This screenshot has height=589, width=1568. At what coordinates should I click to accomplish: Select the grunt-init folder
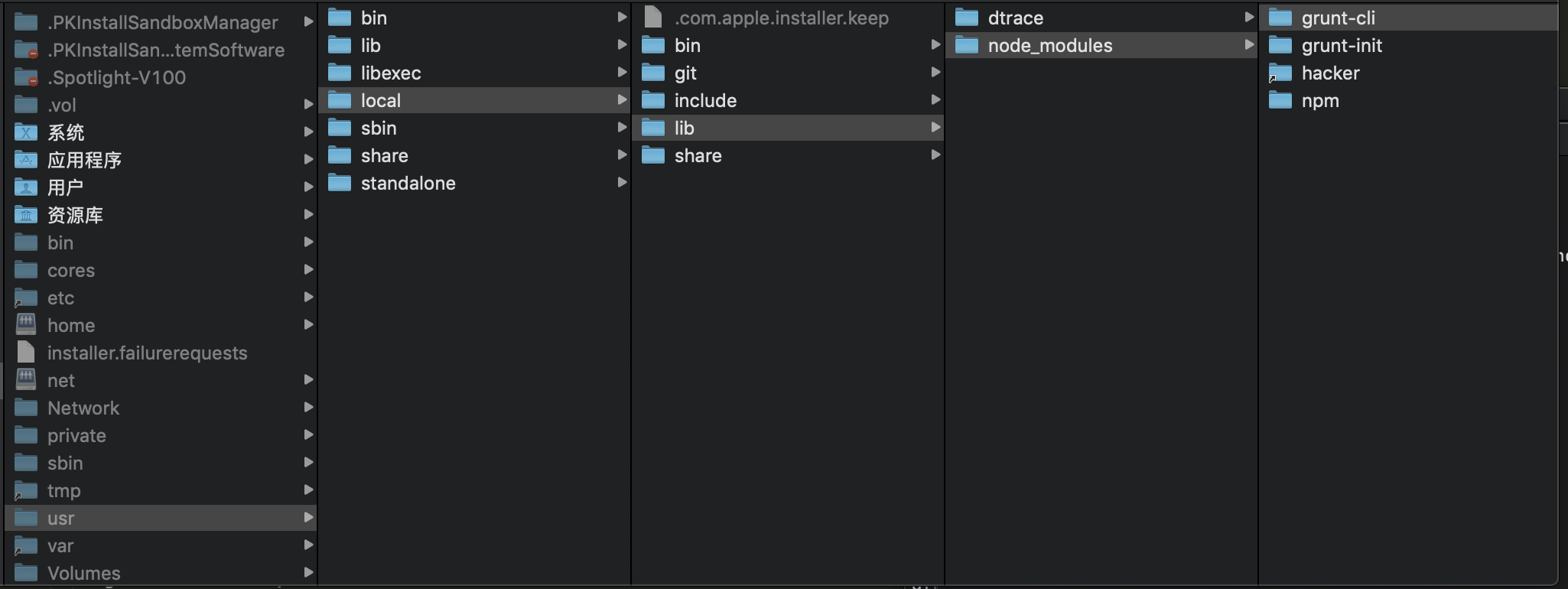(x=1342, y=46)
